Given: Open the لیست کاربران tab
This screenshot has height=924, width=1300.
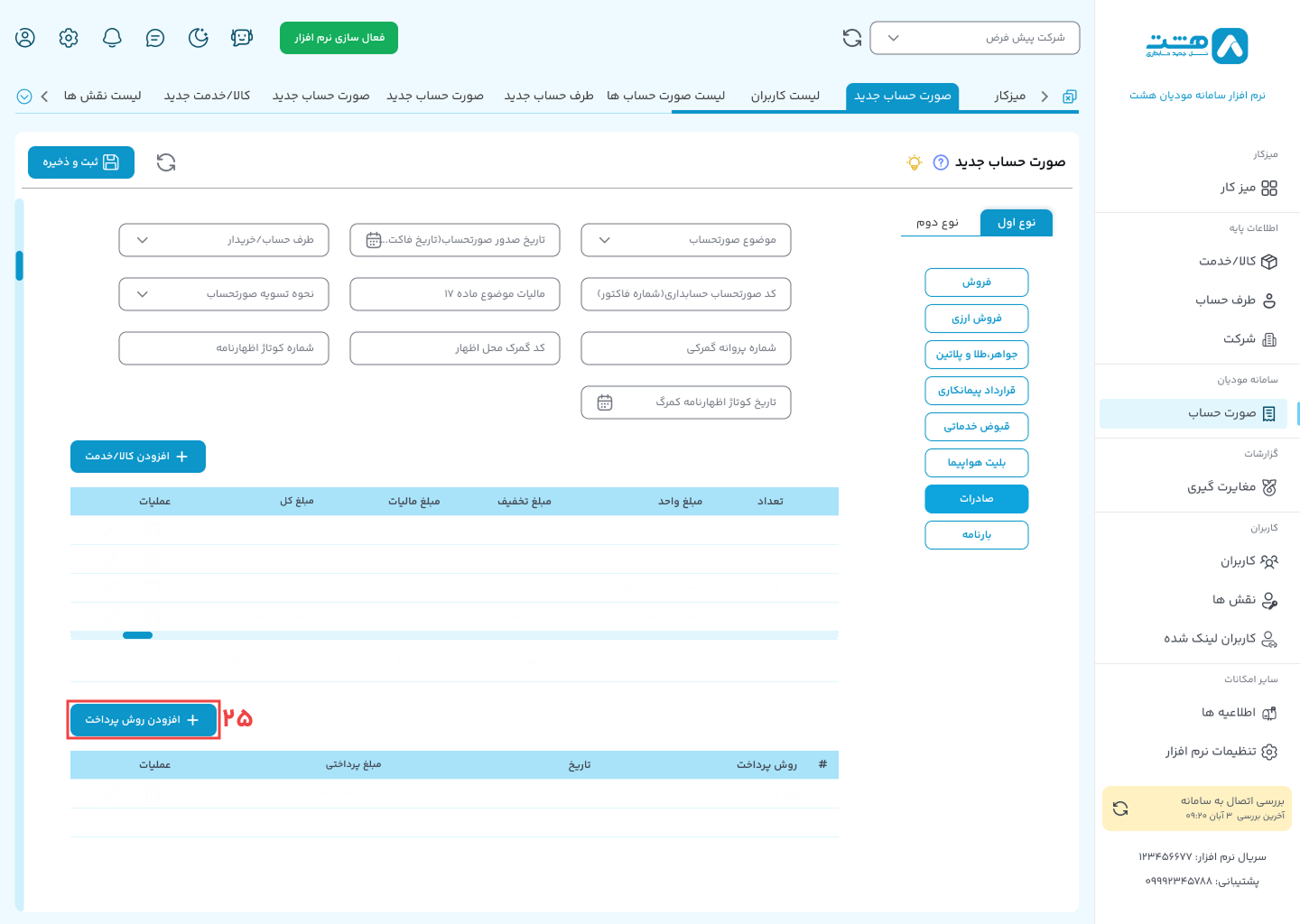Looking at the screenshot, I should (x=785, y=96).
